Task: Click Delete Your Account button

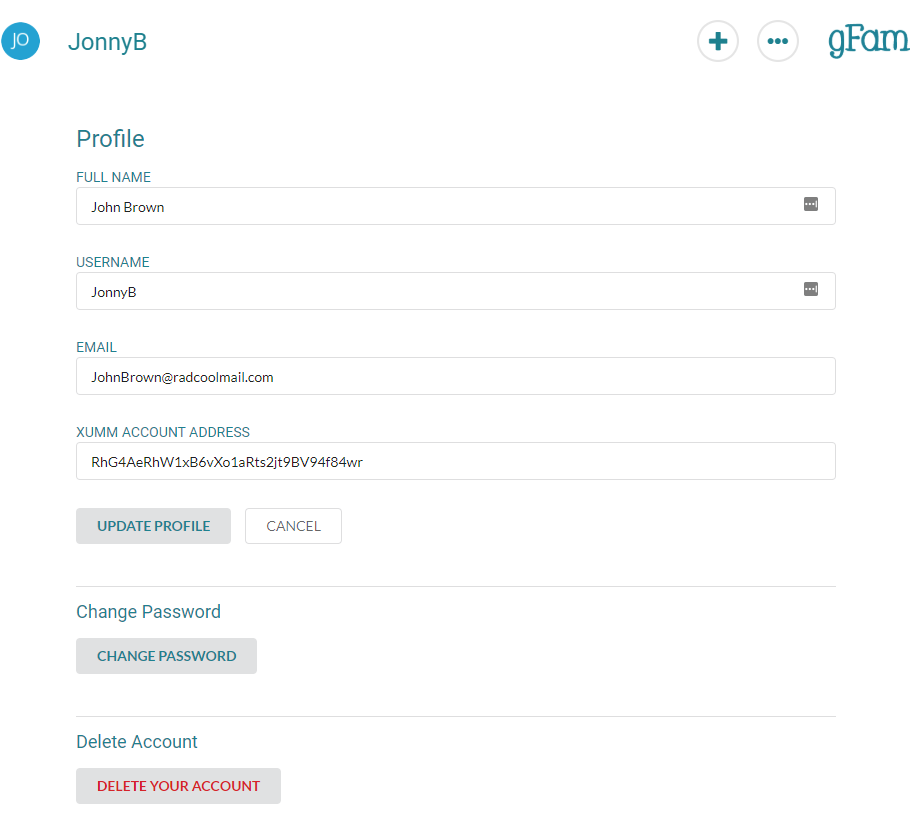Action: pyautogui.click(x=179, y=786)
